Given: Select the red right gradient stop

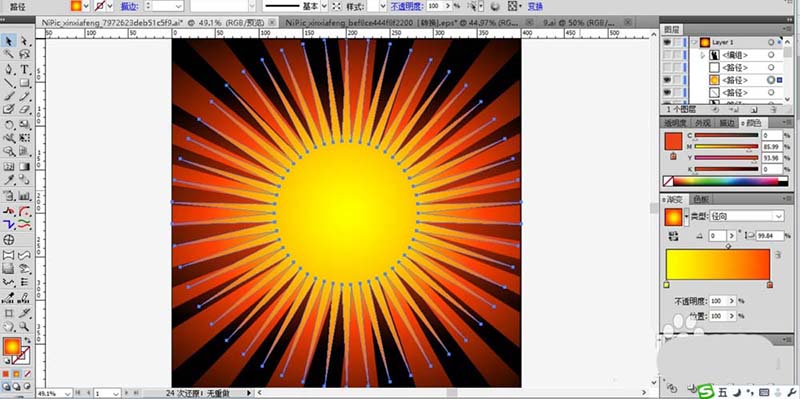Looking at the screenshot, I should 769,285.
